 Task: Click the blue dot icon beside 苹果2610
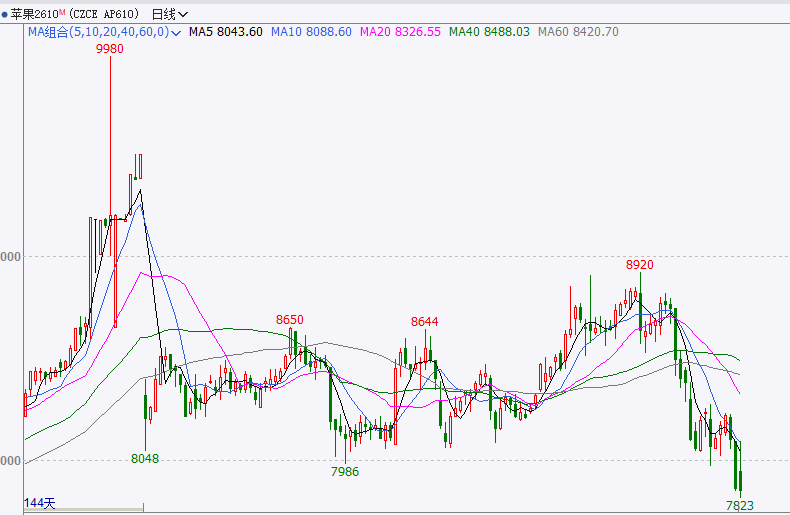click(5, 14)
